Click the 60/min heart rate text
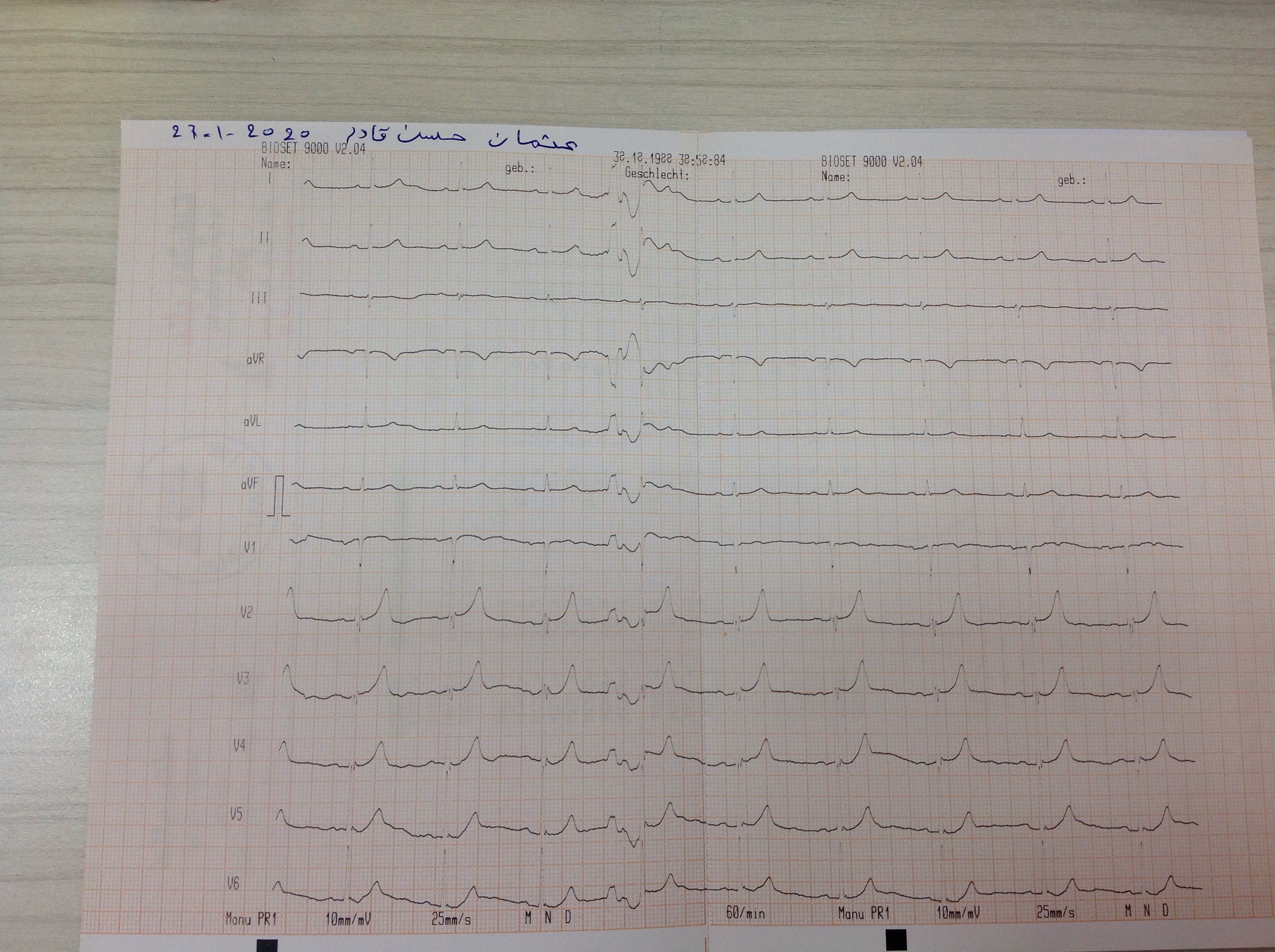The width and height of the screenshot is (1275, 952). coord(745,913)
